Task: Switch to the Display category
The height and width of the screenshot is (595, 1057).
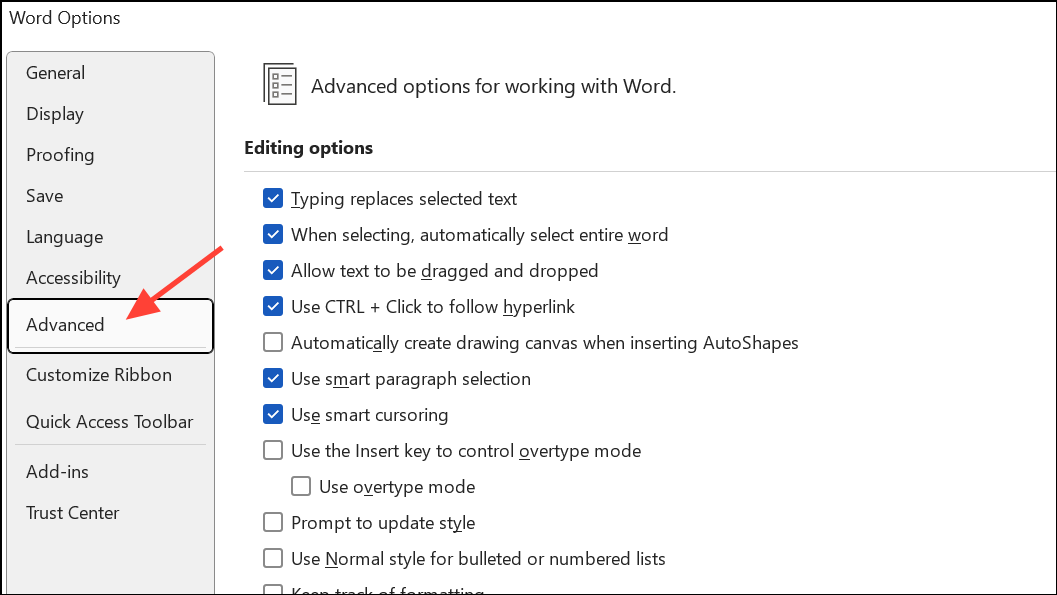Action: tap(55, 114)
